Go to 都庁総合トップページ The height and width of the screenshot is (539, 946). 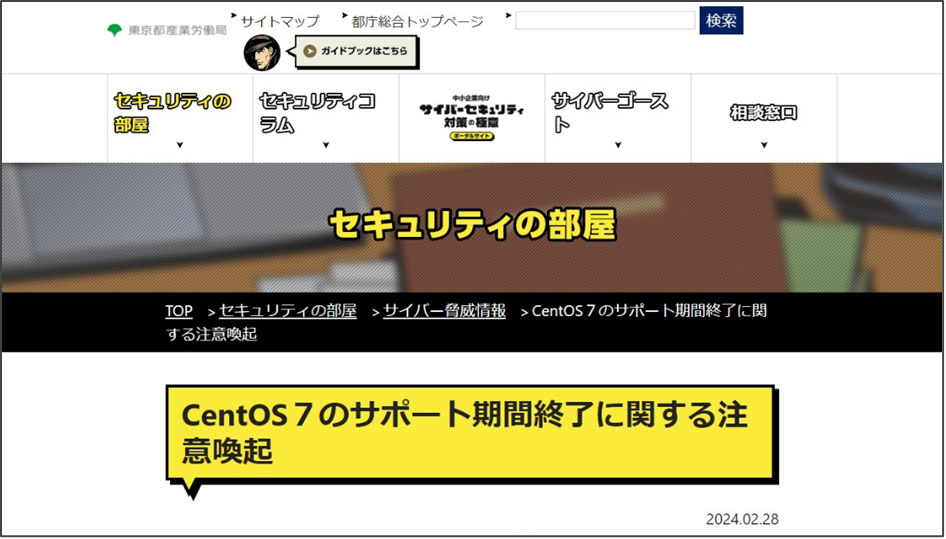click(417, 21)
